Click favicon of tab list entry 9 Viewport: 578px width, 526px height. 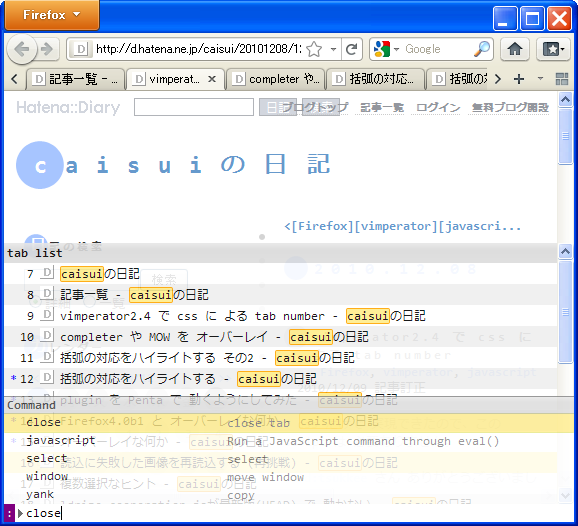tap(47, 315)
